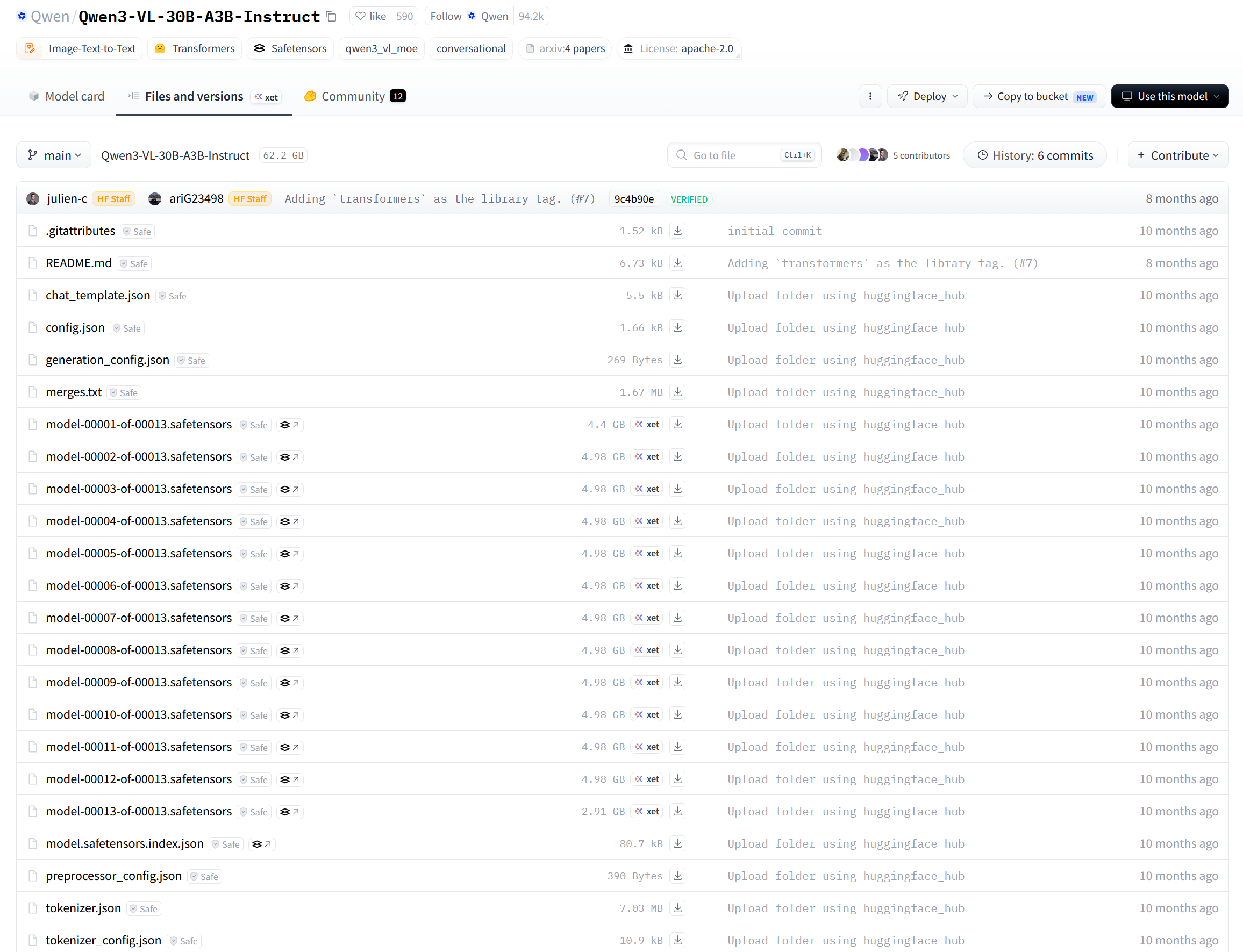
Task: Download model.safetensors.index.json
Action: [677, 844]
